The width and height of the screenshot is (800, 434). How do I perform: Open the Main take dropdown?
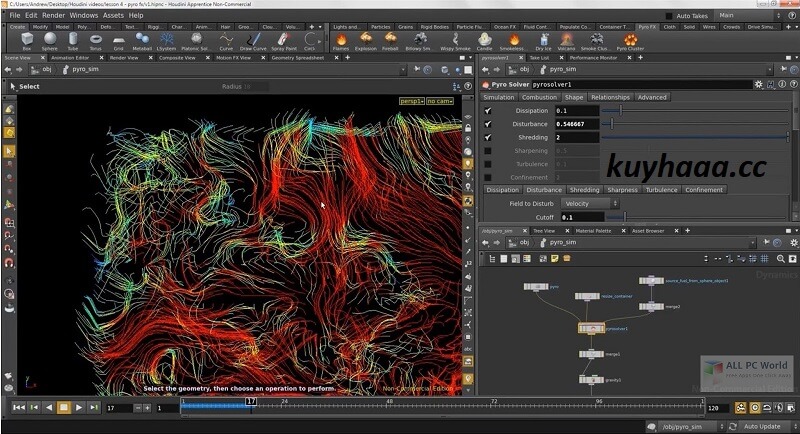[749, 15]
